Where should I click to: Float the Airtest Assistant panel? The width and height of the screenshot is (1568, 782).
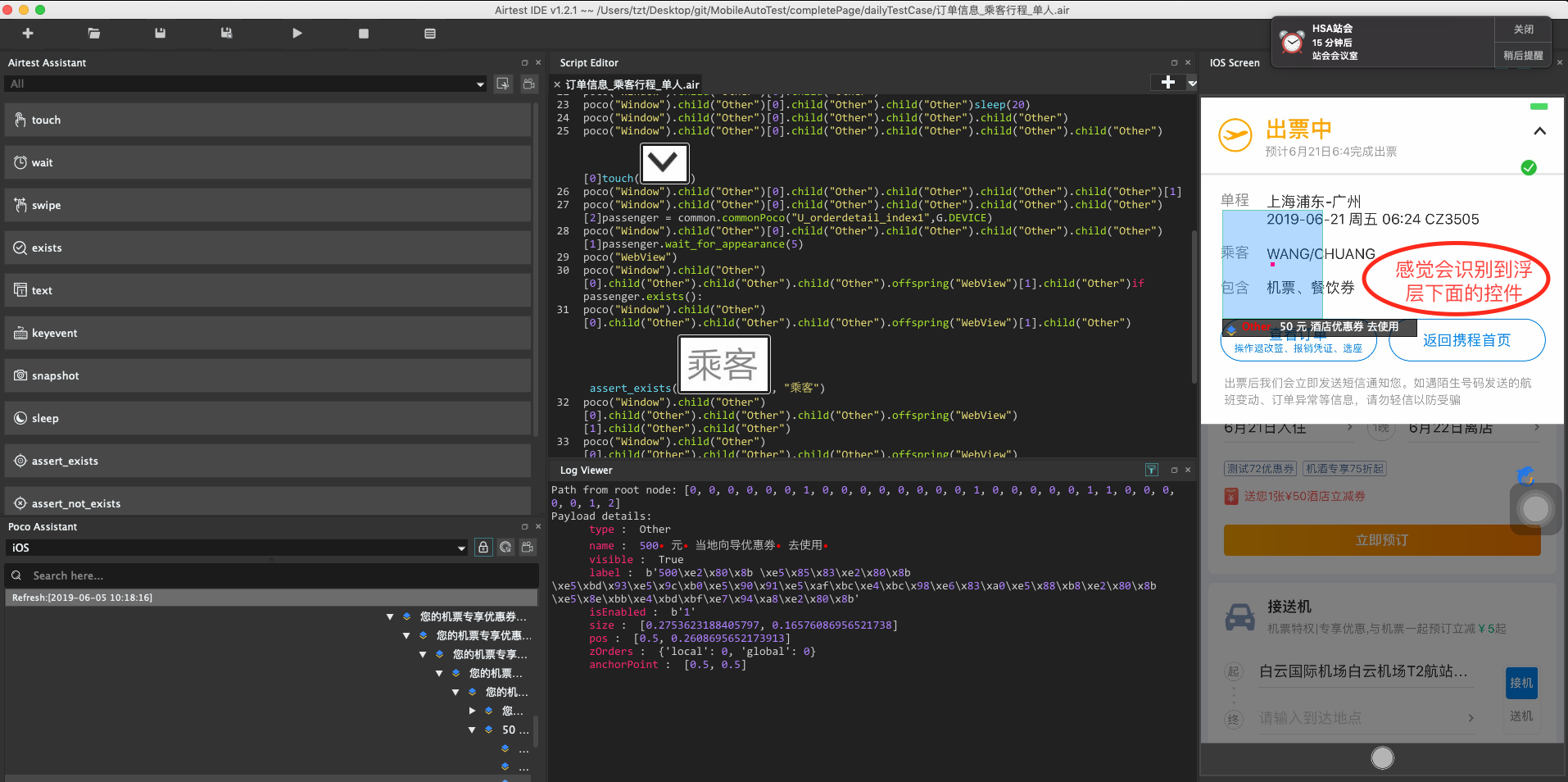pyautogui.click(x=525, y=62)
